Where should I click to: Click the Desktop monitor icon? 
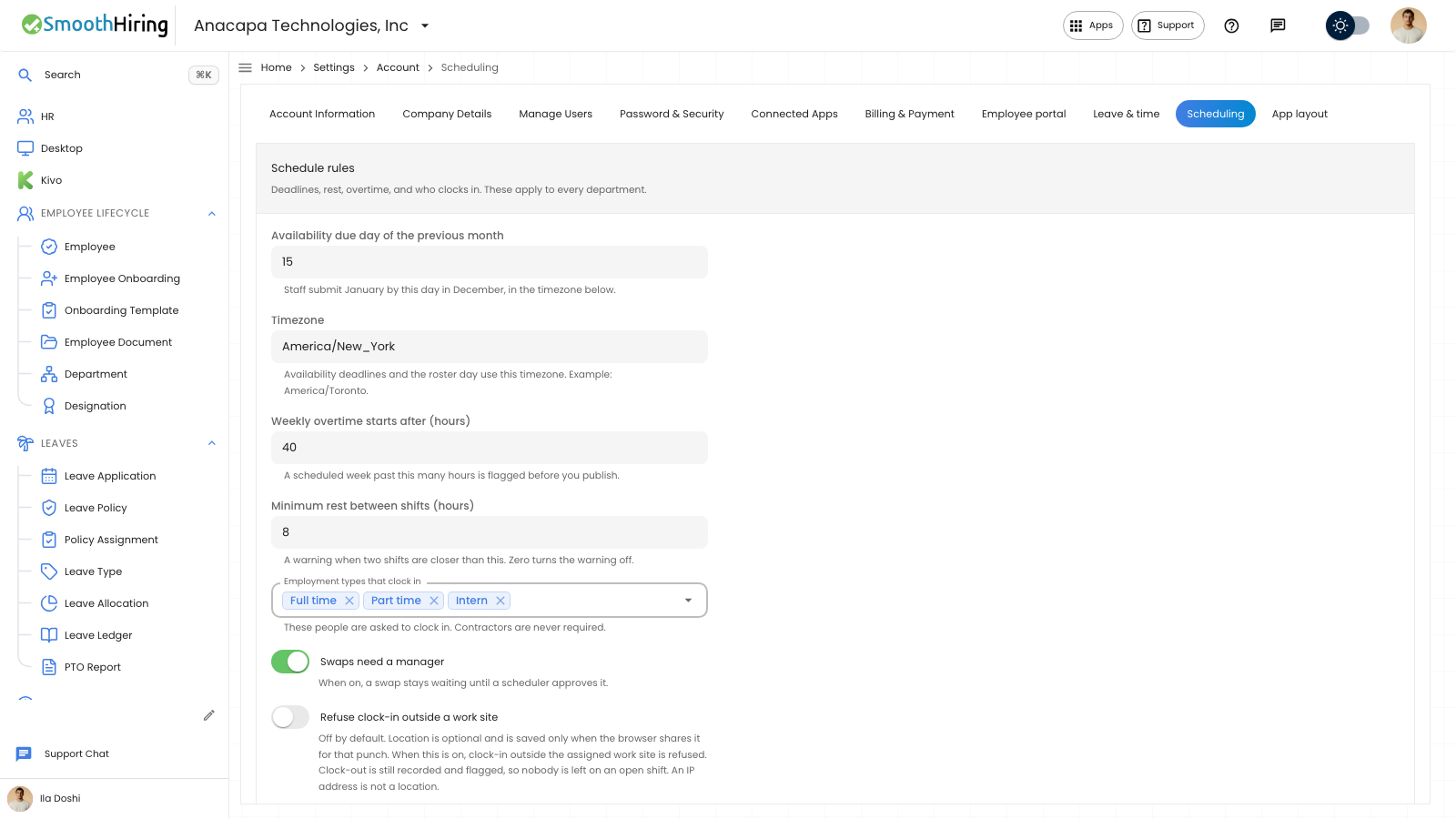point(25,148)
